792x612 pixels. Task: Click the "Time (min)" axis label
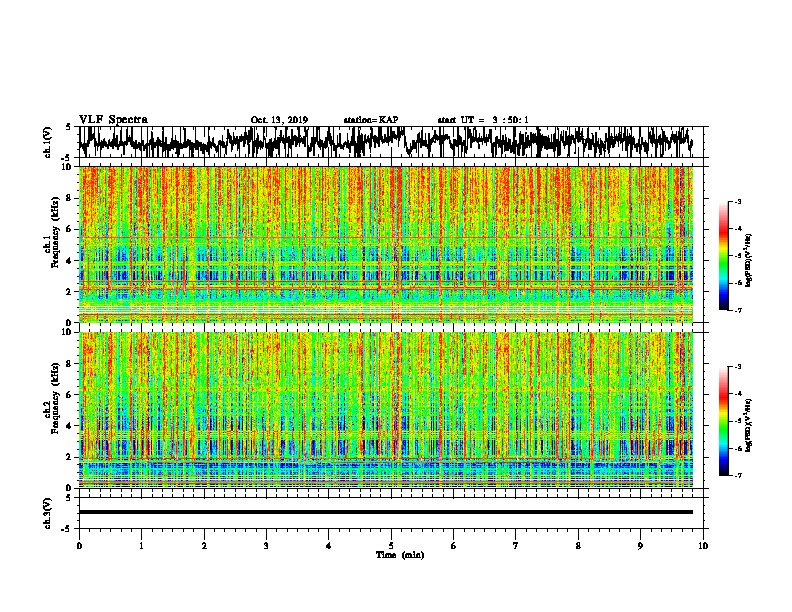click(x=400, y=555)
